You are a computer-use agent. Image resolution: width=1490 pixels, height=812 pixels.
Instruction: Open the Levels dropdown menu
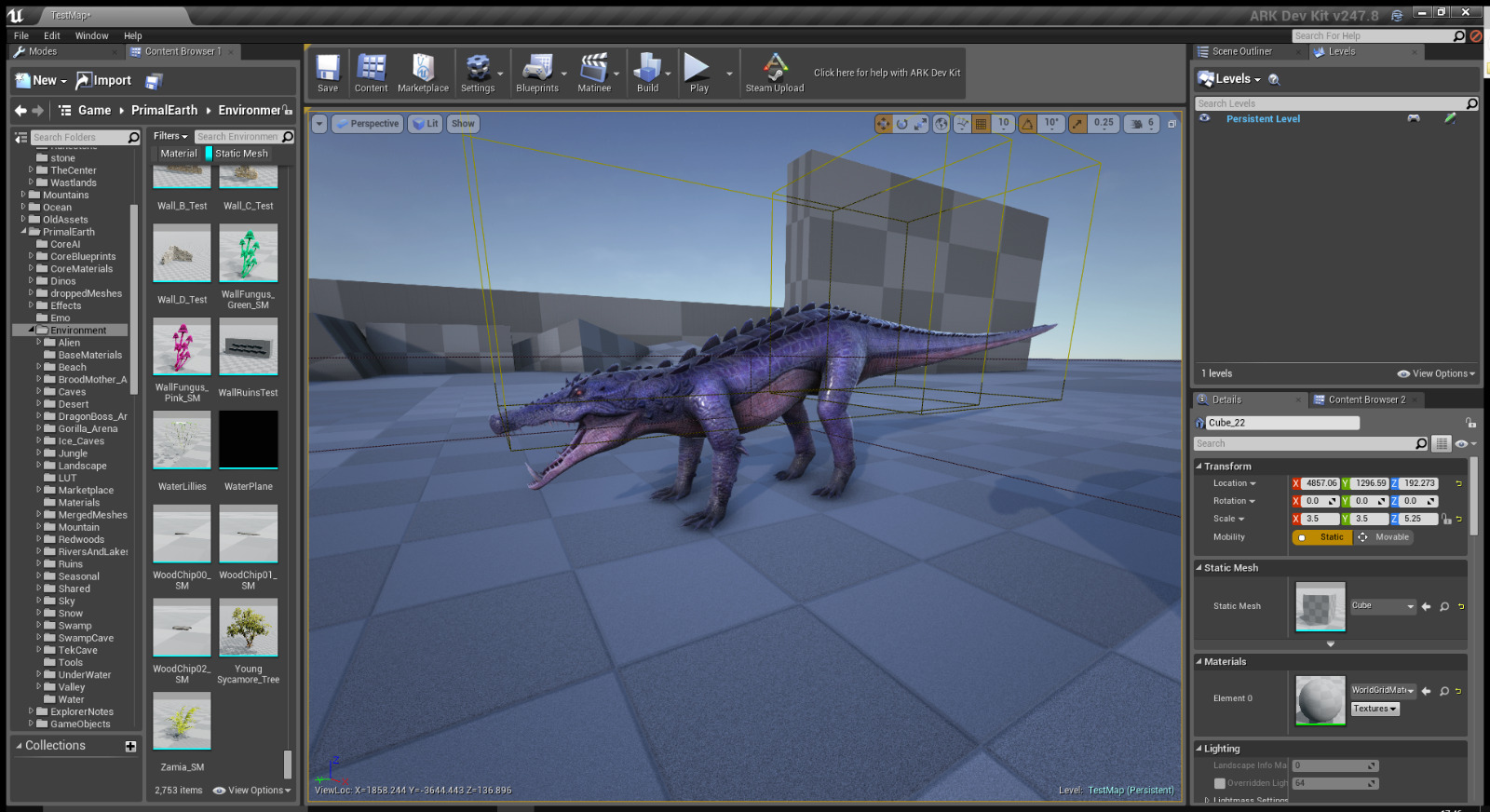(1229, 79)
